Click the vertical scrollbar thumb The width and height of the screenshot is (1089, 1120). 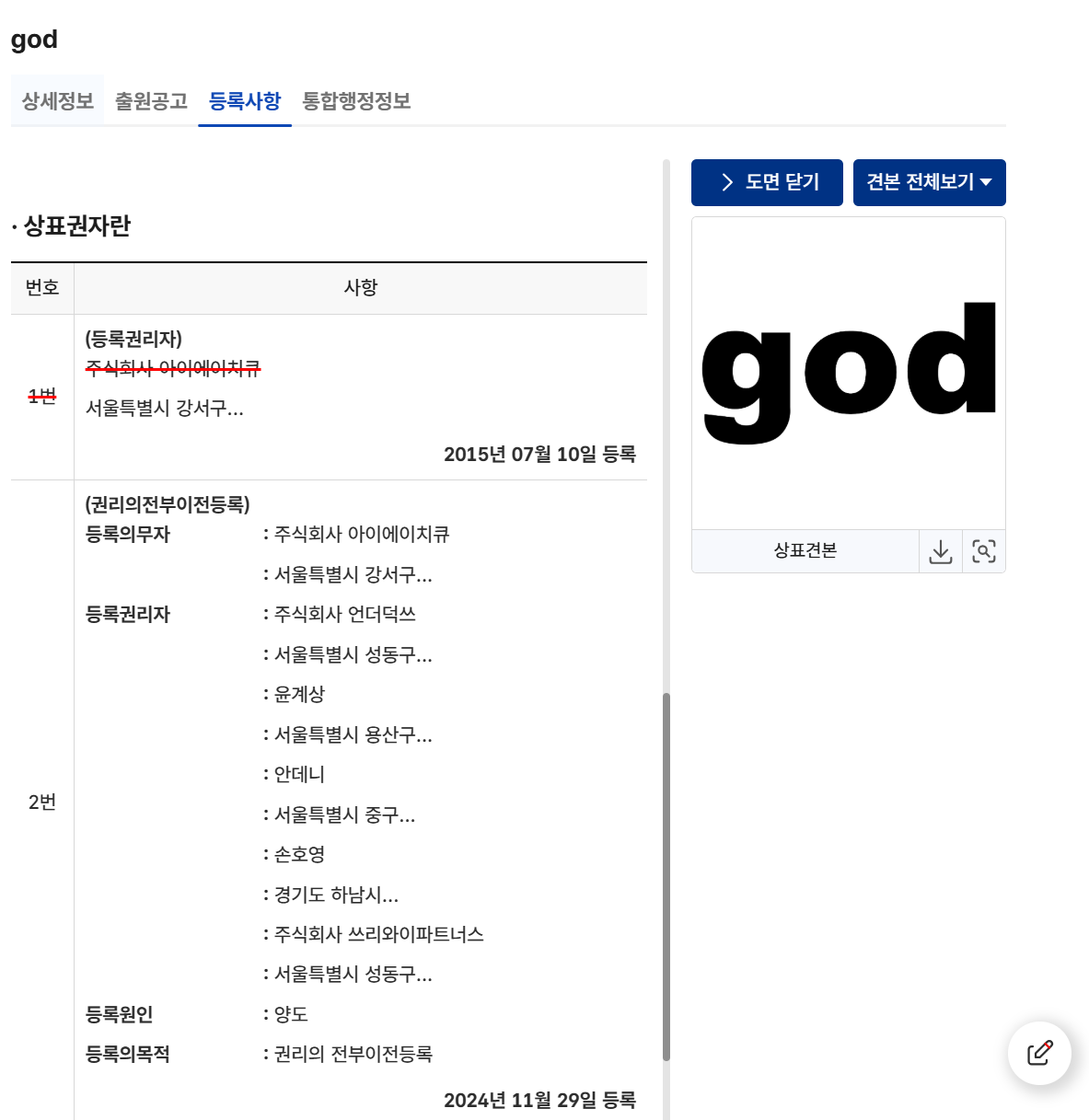pyautogui.click(x=666, y=874)
